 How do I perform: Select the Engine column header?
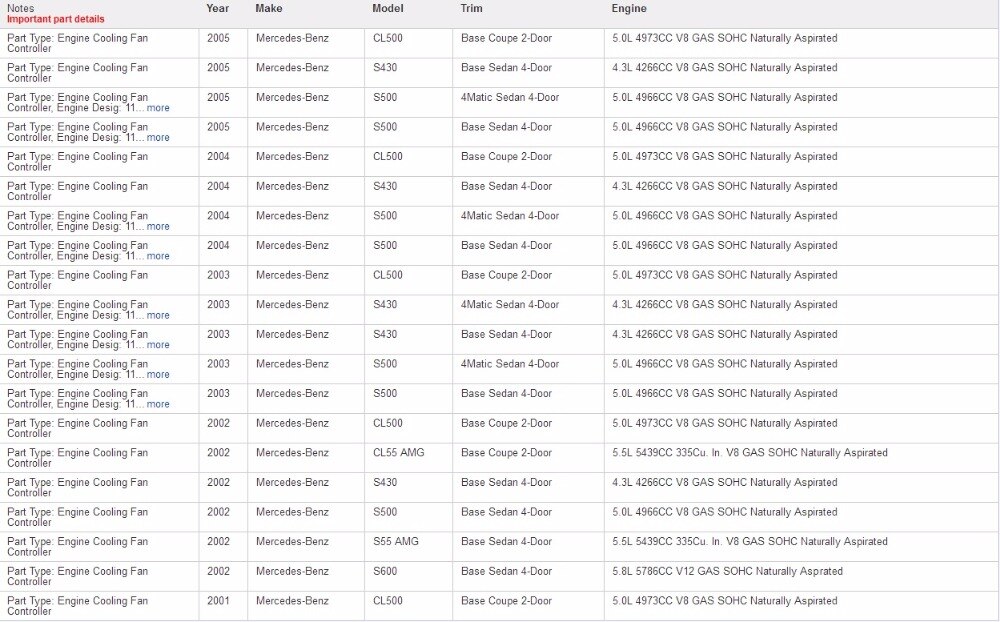click(629, 8)
